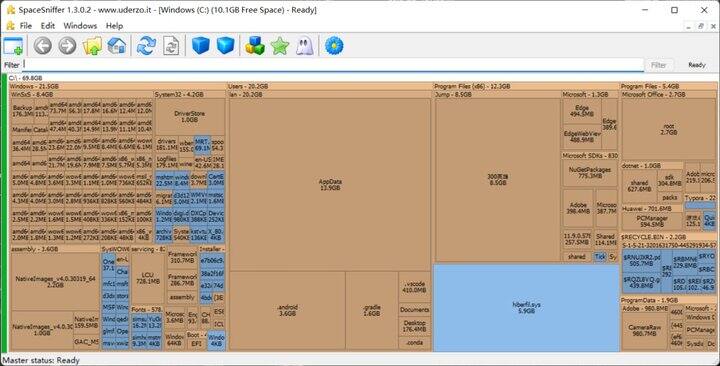This screenshot has width=720, height=366.
Task: Start a master rescan with the blue arrows icon
Action: click(146, 46)
